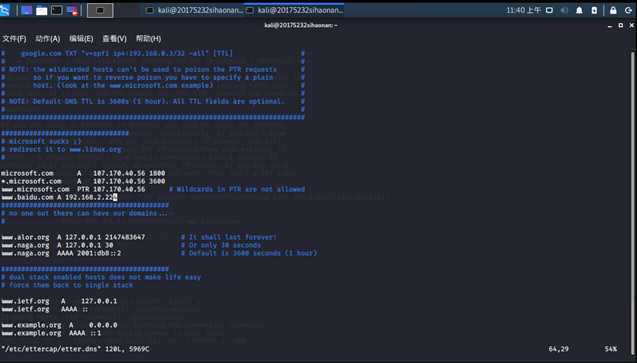
Task: Click the '54%' file position indicator
Action: click(611, 349)
